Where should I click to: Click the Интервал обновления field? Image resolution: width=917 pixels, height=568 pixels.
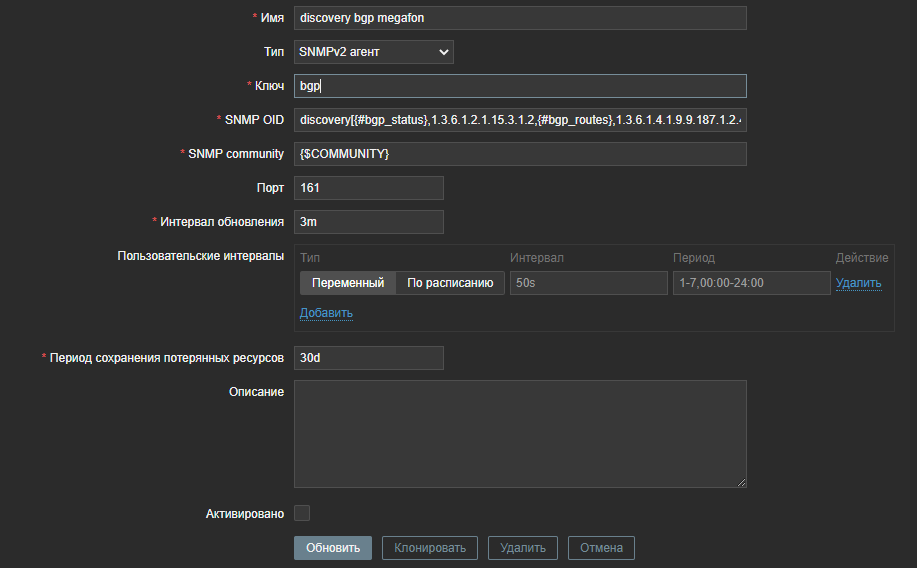coord(368,222)
